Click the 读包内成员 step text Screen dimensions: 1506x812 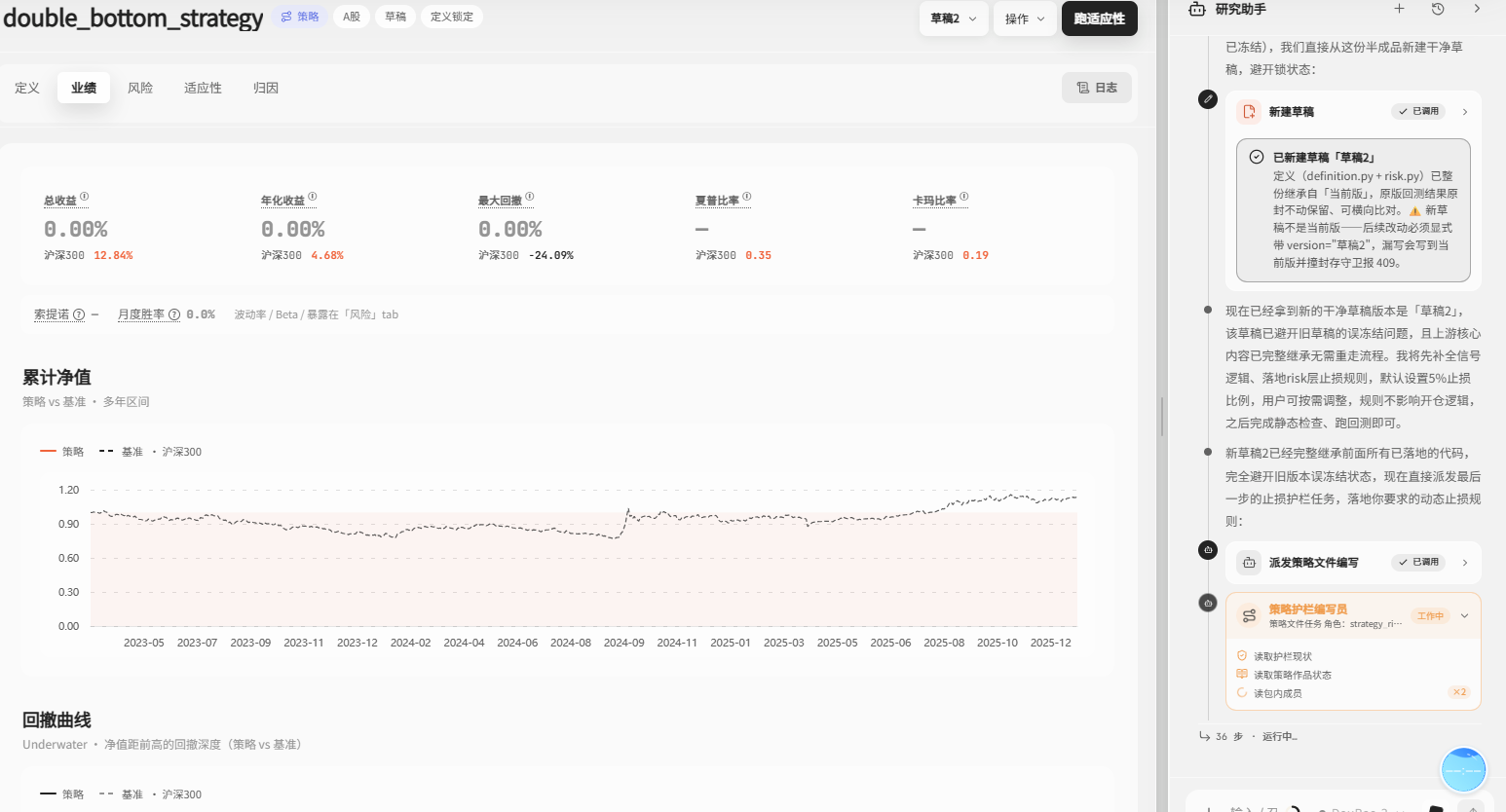click(x=1278, y=693)
